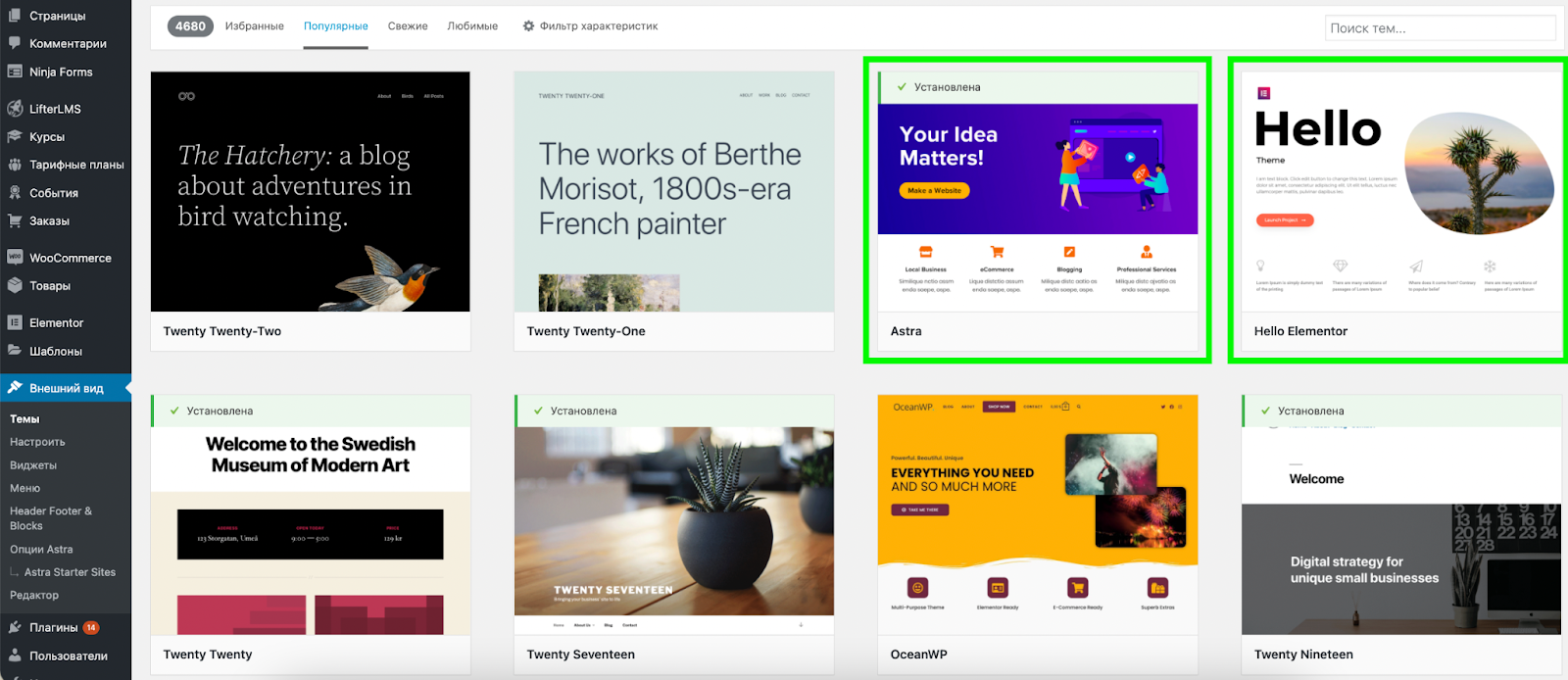Screen dimensions: 1568x680
Task: Click the События icon
Action: point(15,193)
